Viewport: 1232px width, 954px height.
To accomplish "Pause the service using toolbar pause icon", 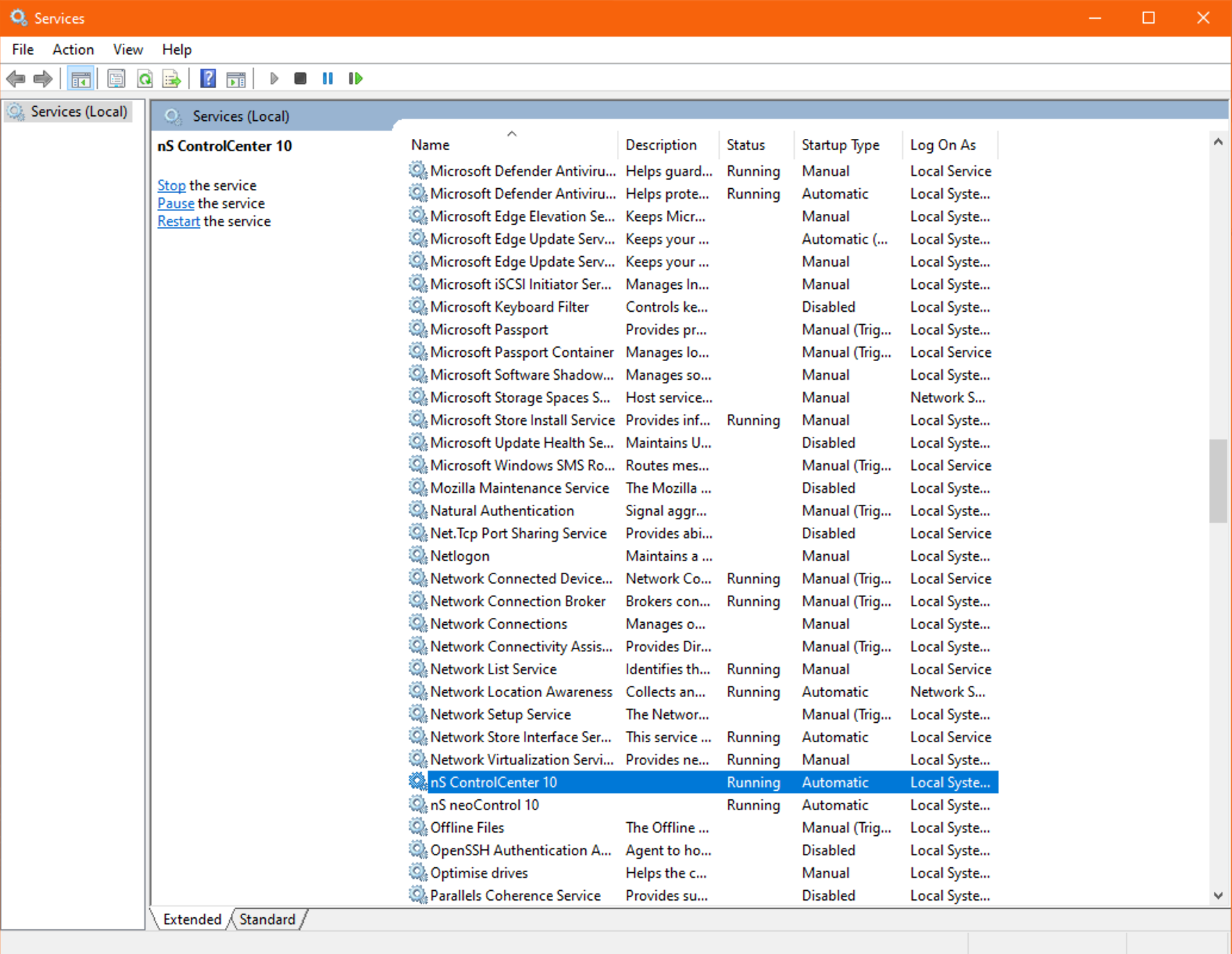I will (x=328, y=78).
